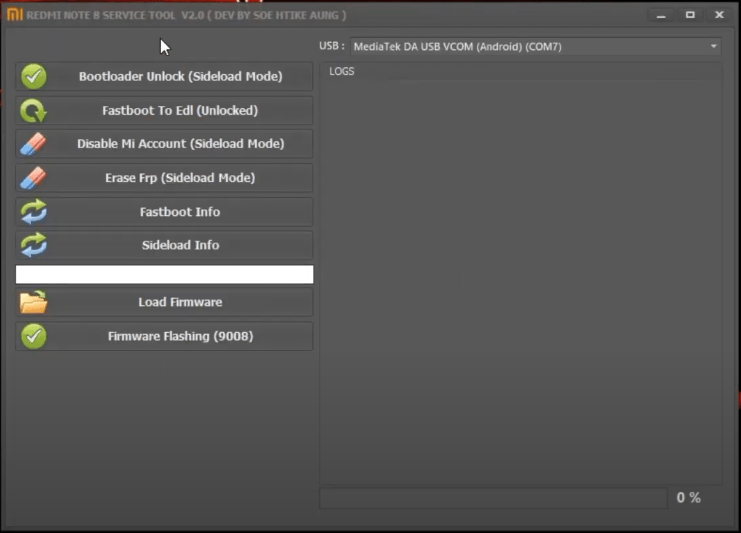
Task: Click the green refresh arrow icon beside Fastboot To Edl
Action: (34, 111)
